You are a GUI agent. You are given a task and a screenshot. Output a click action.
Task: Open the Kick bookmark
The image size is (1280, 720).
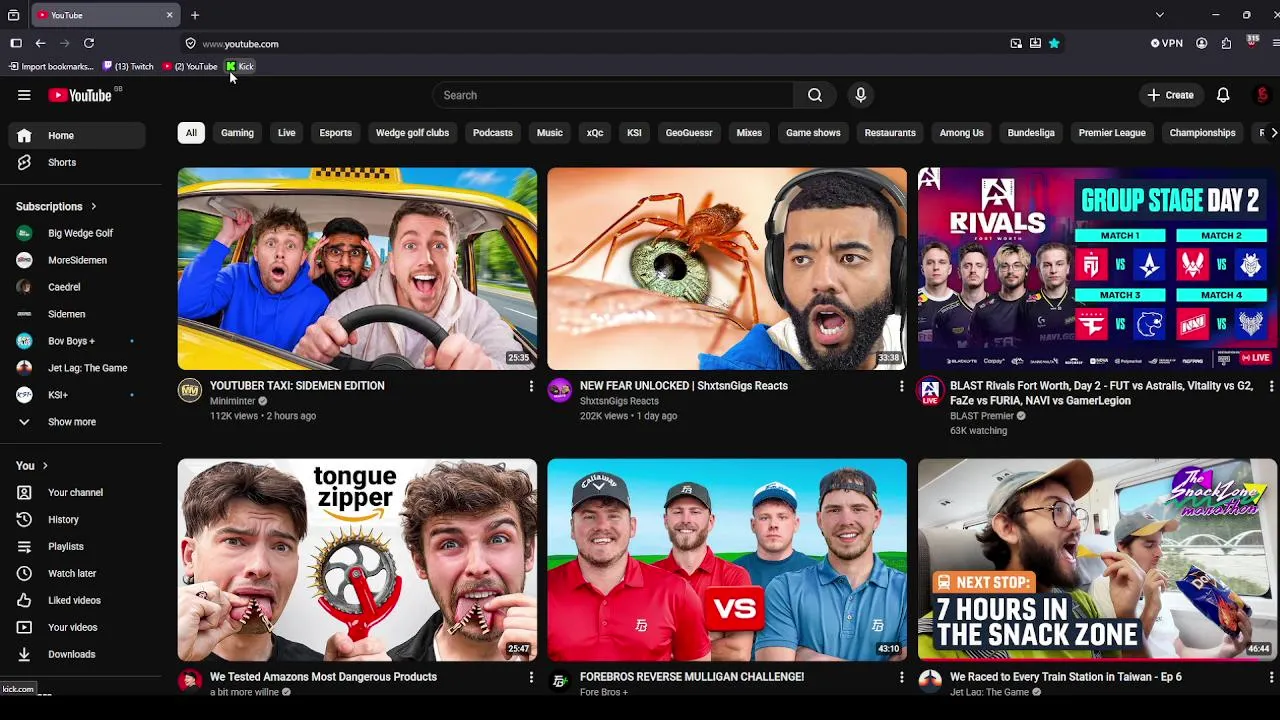tap(240, 66)
